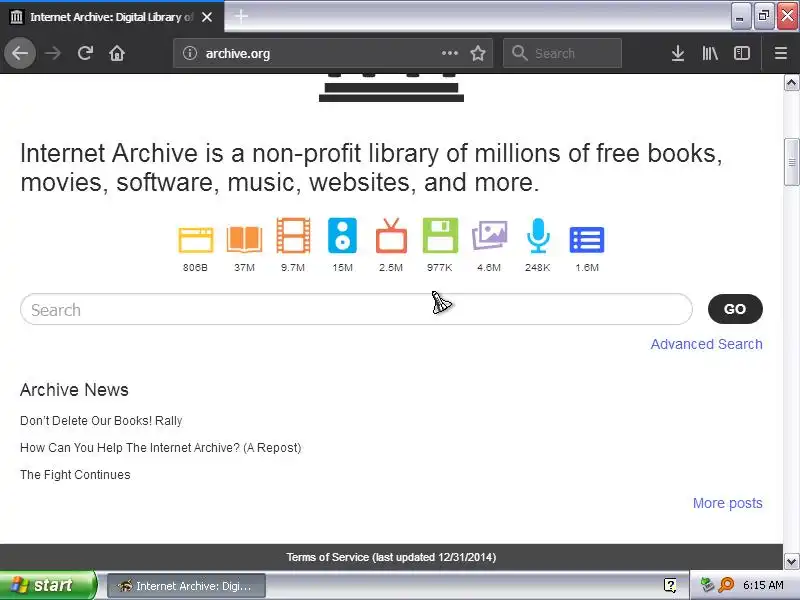Open the collections list icon labeled 1.6M

tap(587, 240)
